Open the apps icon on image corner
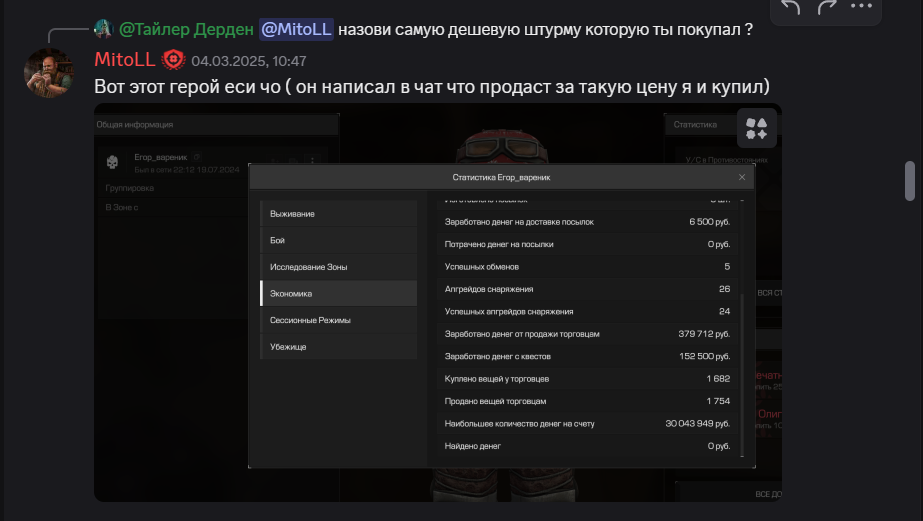Image resolution: width=923 pixels, height=521 pixels. tap(756, 128)
